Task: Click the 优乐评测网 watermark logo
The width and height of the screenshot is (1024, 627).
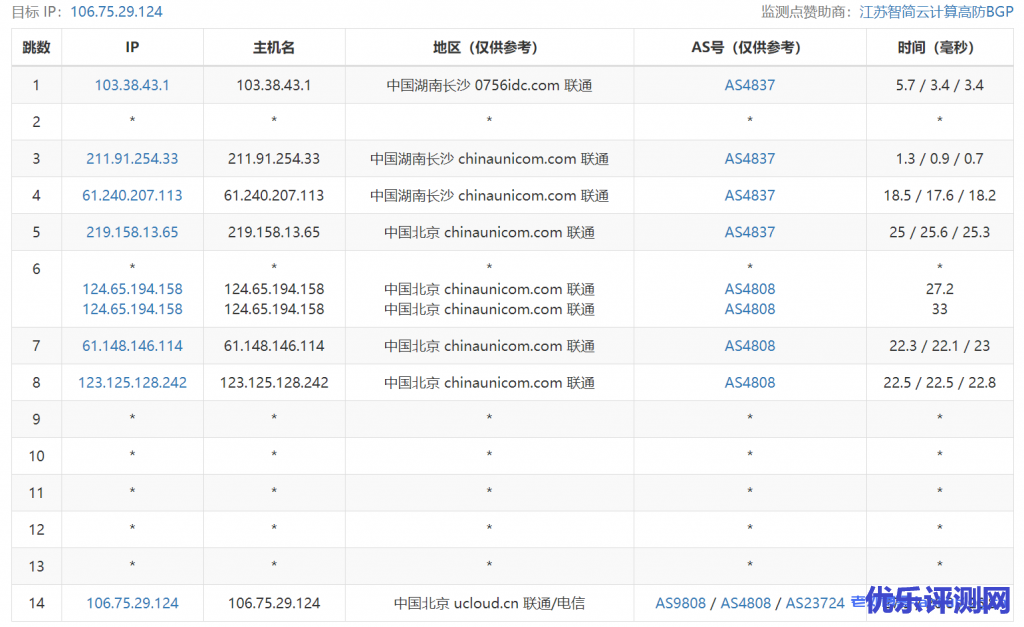Action: pos(938,602)
